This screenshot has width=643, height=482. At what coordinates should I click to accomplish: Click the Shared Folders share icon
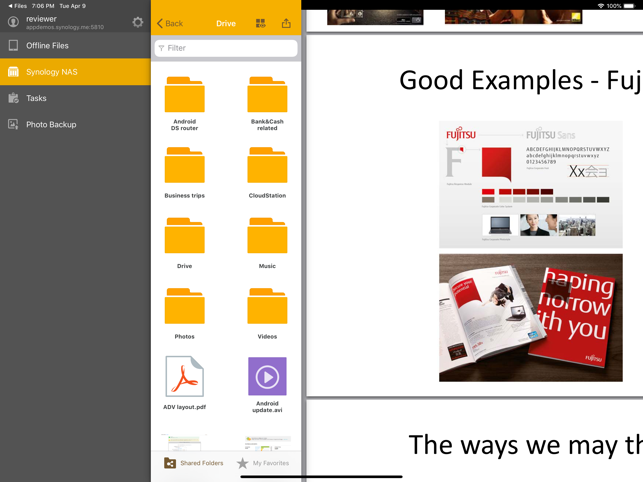(170, 463)
